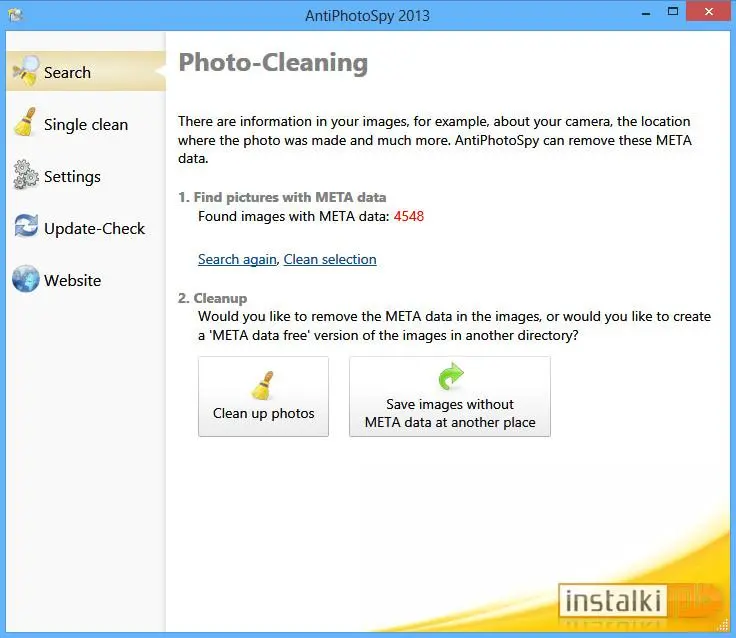Click the resize grip in window corner
Image resolution: width=736 pixels, height=638 pixels.
723,625
